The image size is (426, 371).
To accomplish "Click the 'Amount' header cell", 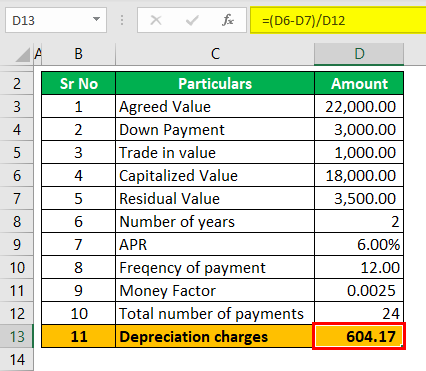I will point(359,83).
